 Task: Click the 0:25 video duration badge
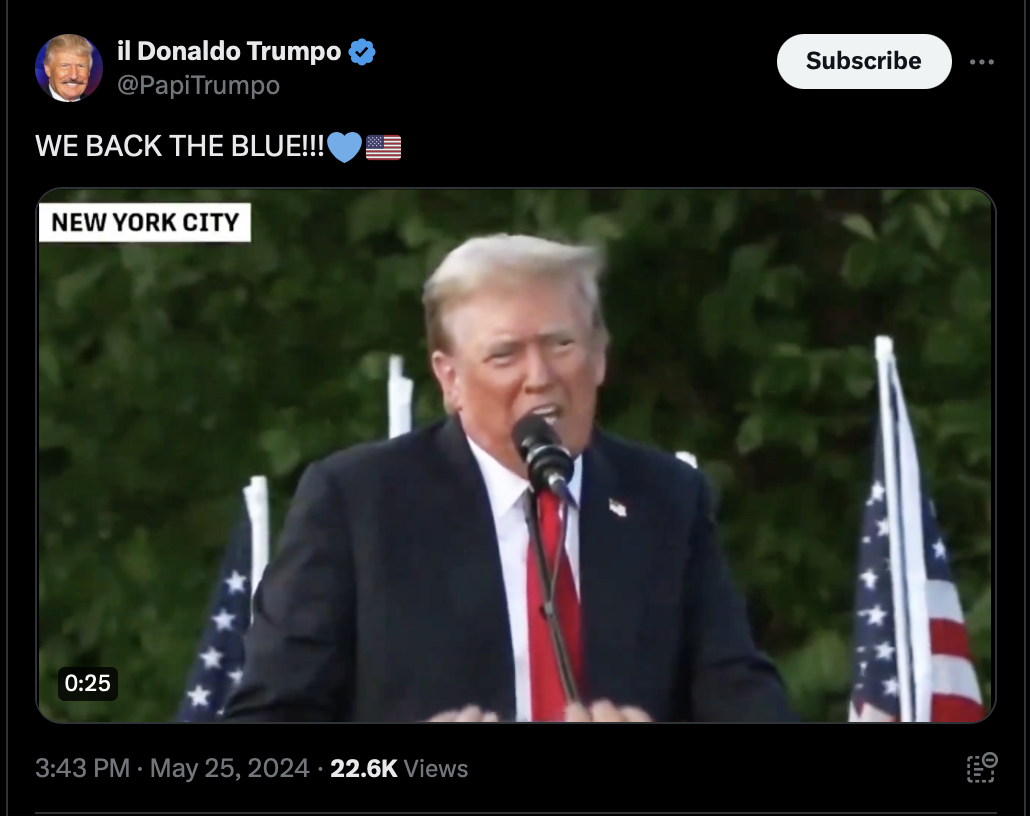[87, 683]
